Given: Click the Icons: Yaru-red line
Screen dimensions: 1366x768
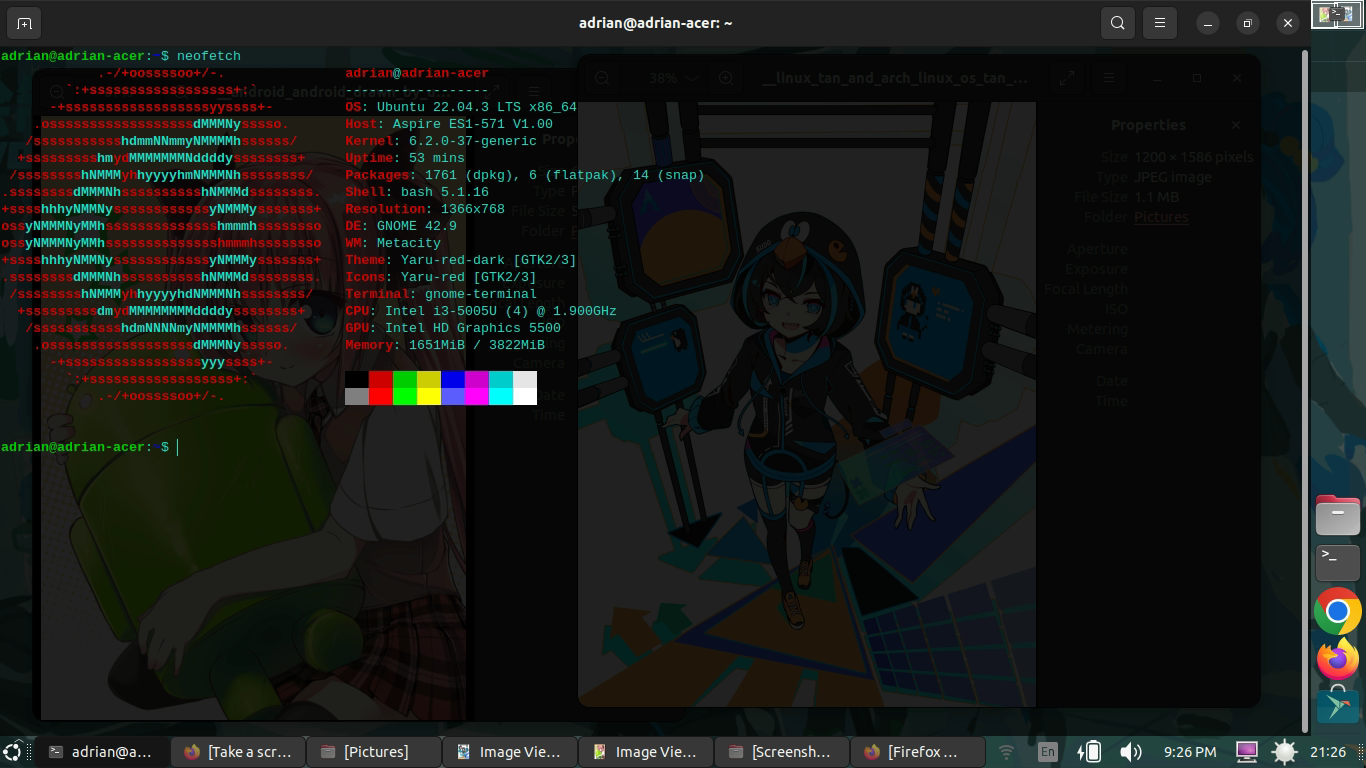Looking at the screenshot, I should (441, 277).
